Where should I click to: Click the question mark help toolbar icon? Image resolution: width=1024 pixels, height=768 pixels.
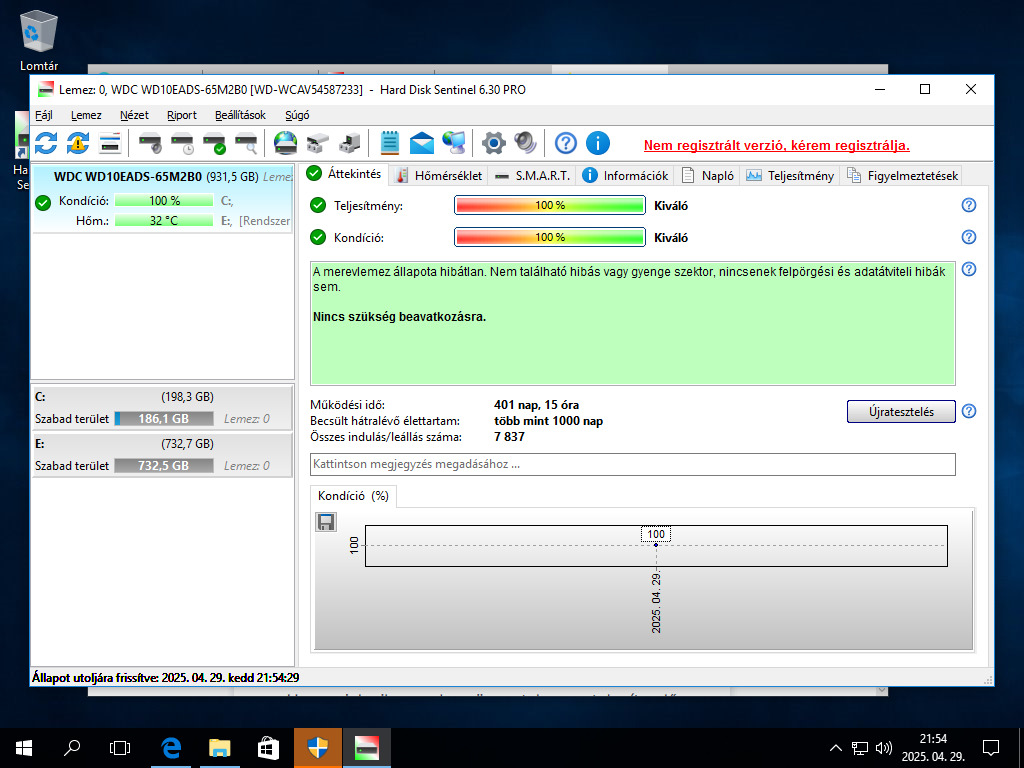click(566, 142)
